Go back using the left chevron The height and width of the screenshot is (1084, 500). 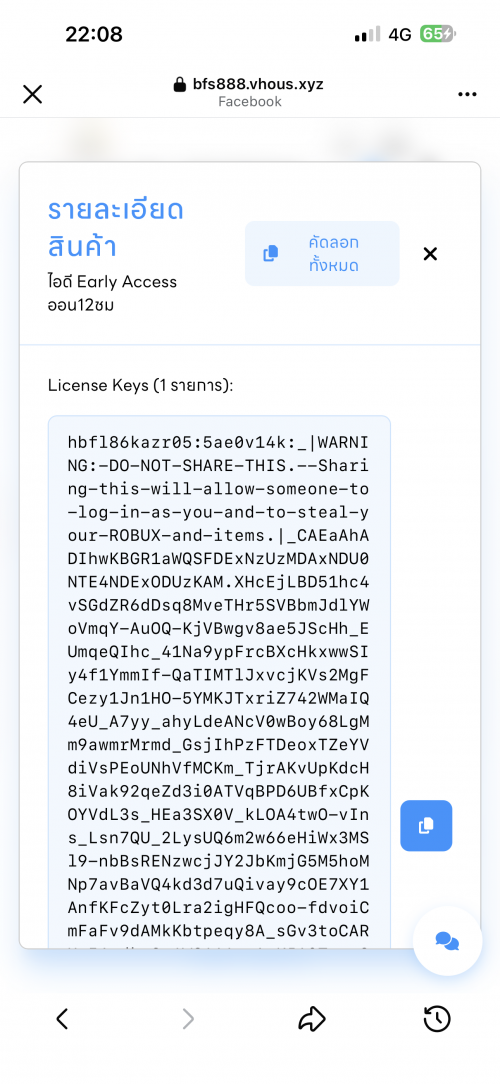62,1018
